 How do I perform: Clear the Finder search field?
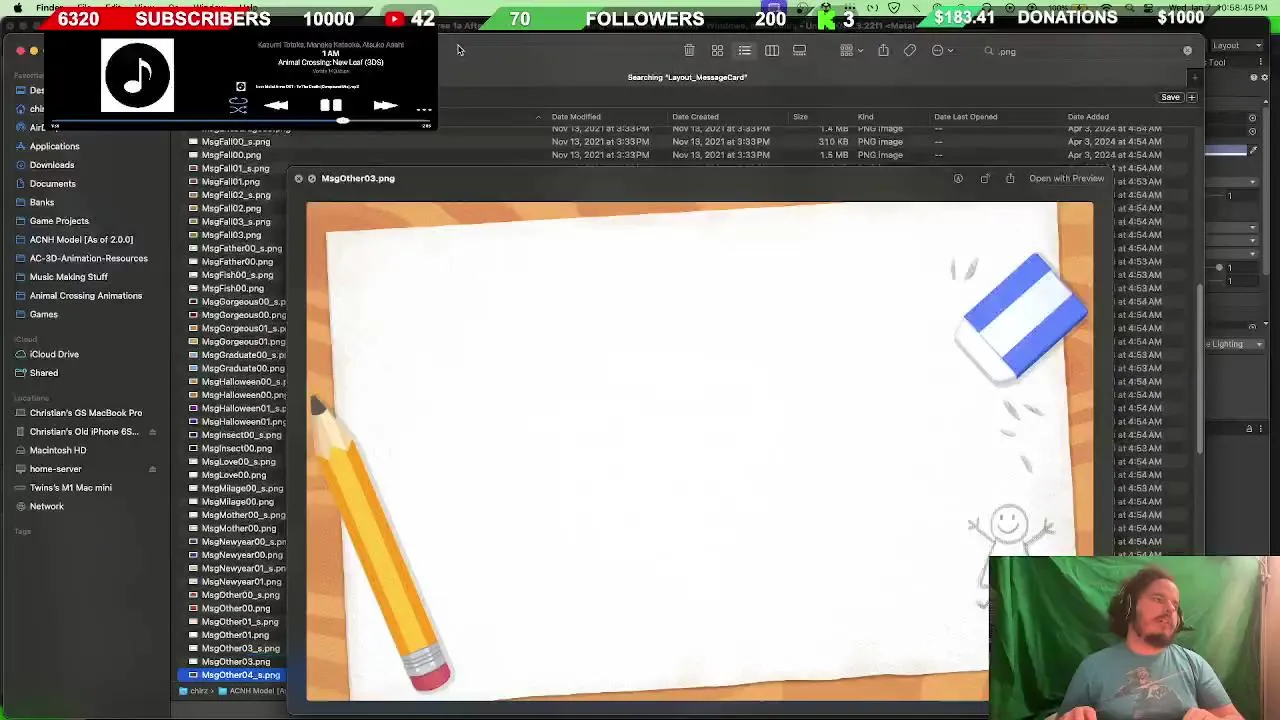click(x=1187, y=51)
